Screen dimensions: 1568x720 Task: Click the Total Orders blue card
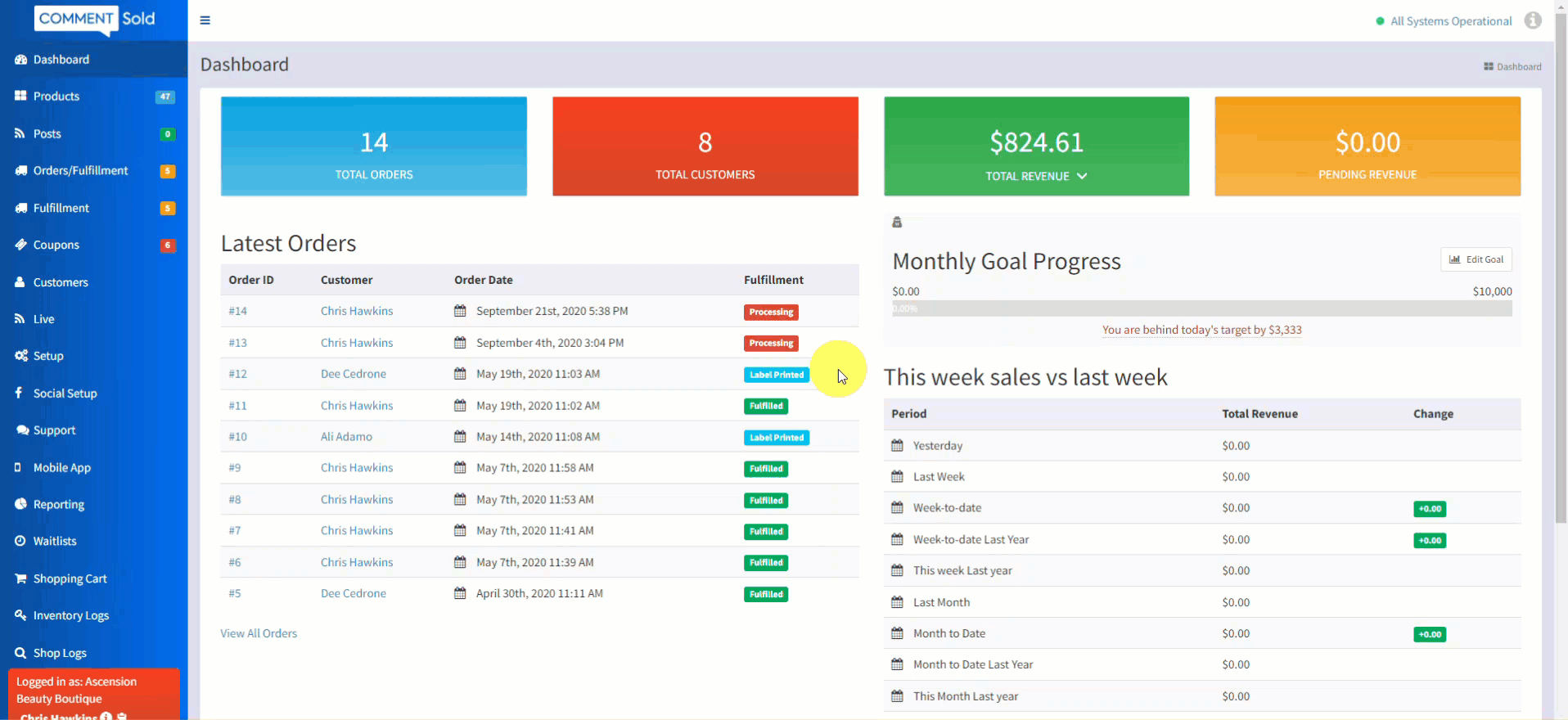374,146
